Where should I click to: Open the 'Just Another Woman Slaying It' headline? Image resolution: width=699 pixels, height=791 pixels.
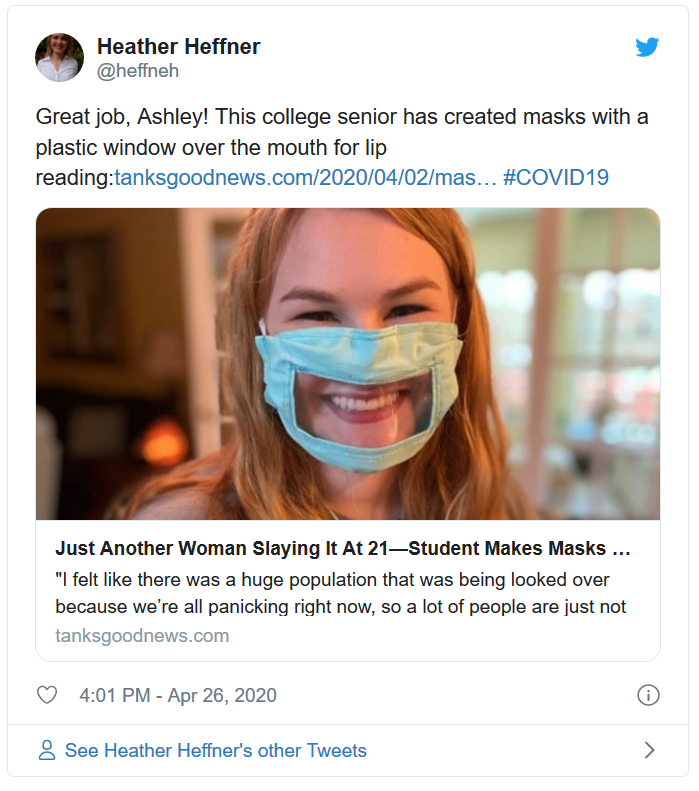(x=343, y=548)
